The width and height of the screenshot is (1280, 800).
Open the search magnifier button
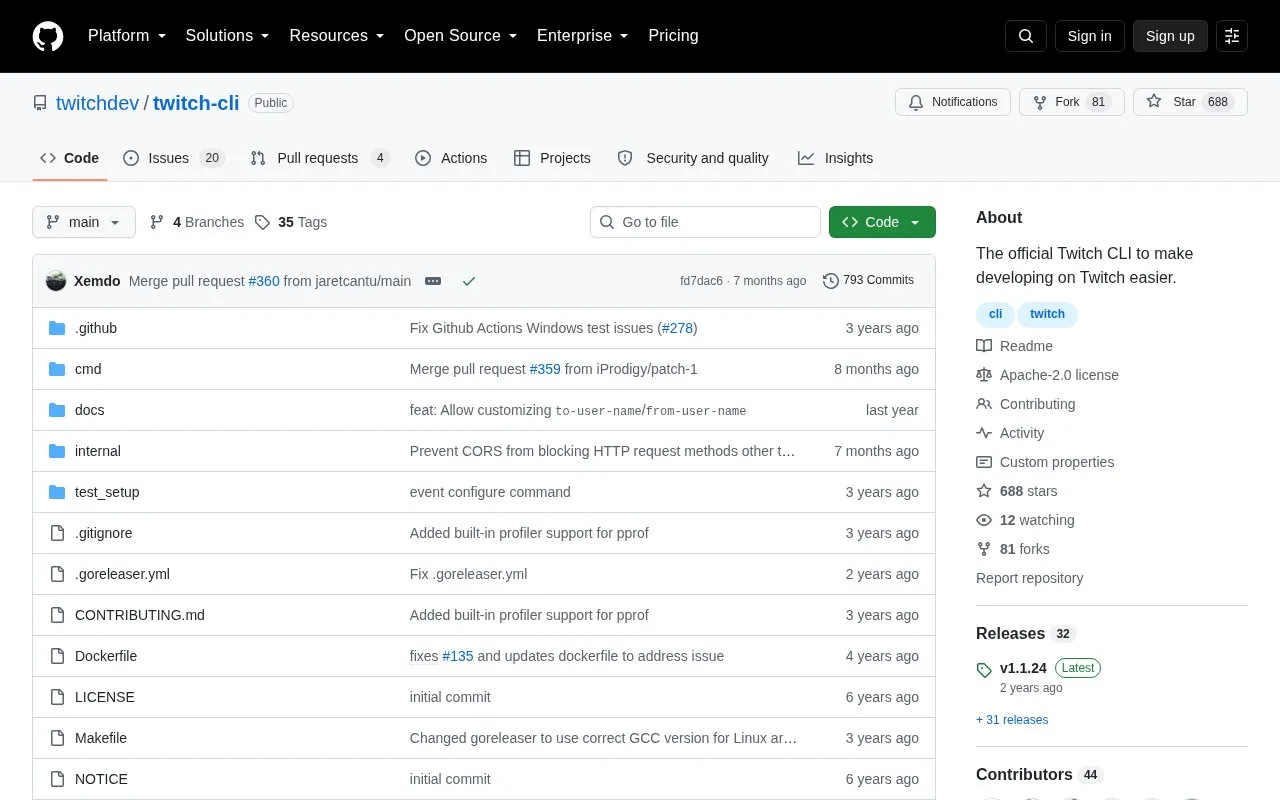pos(1026,36)
